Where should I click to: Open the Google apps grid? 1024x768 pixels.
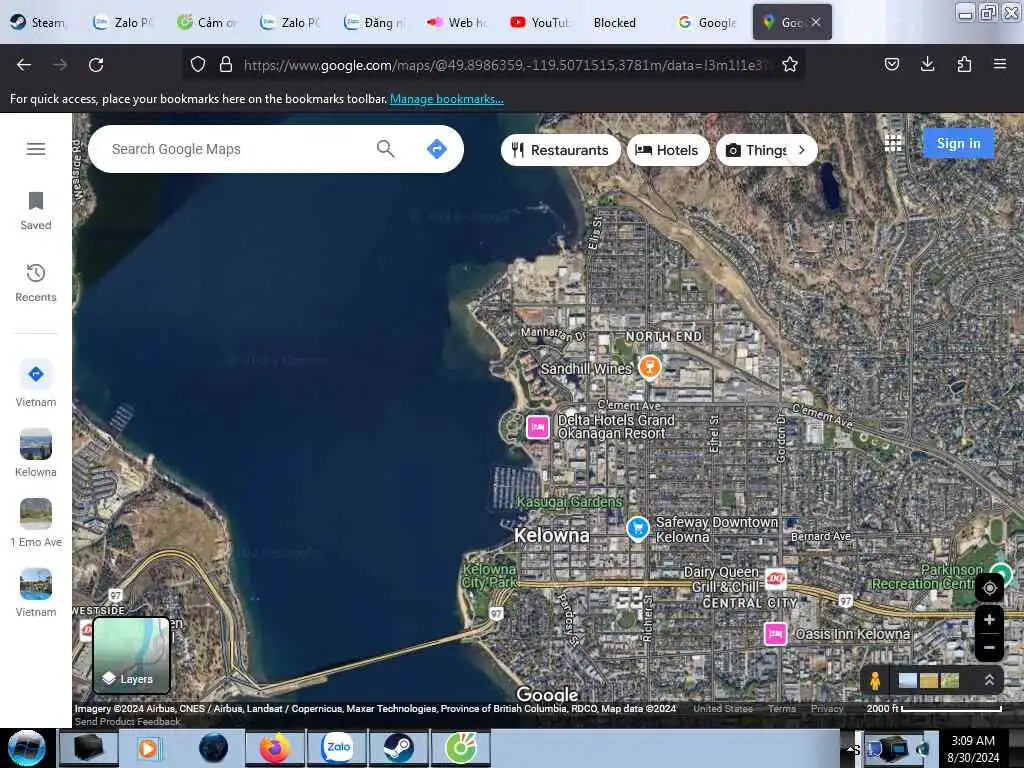click(893, 143)
